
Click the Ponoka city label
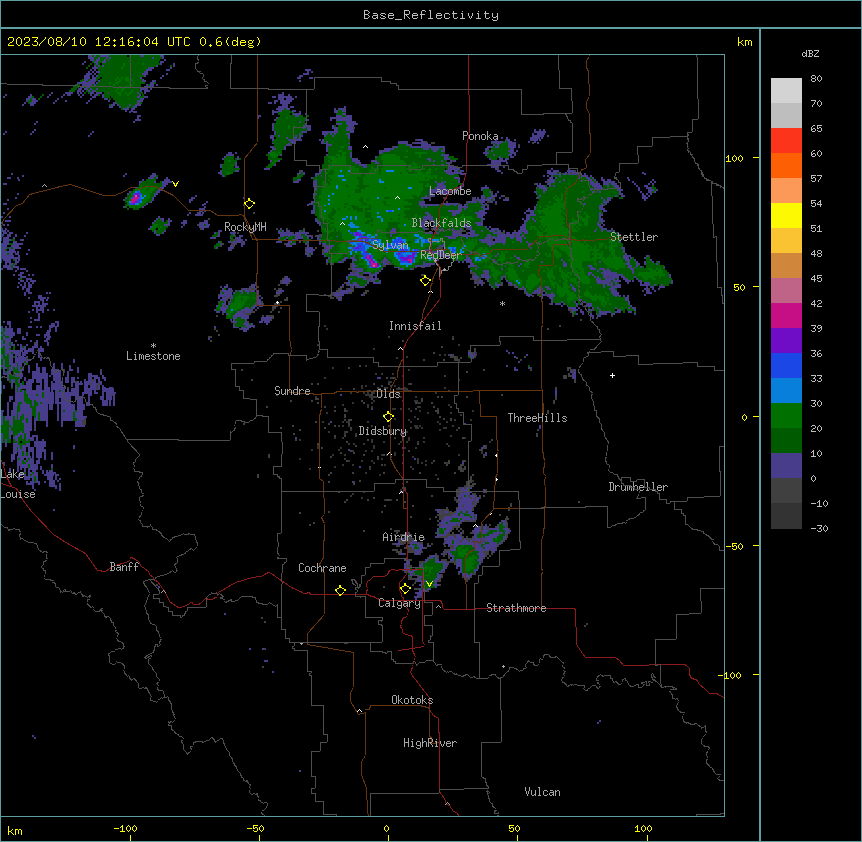pos(480,136)
